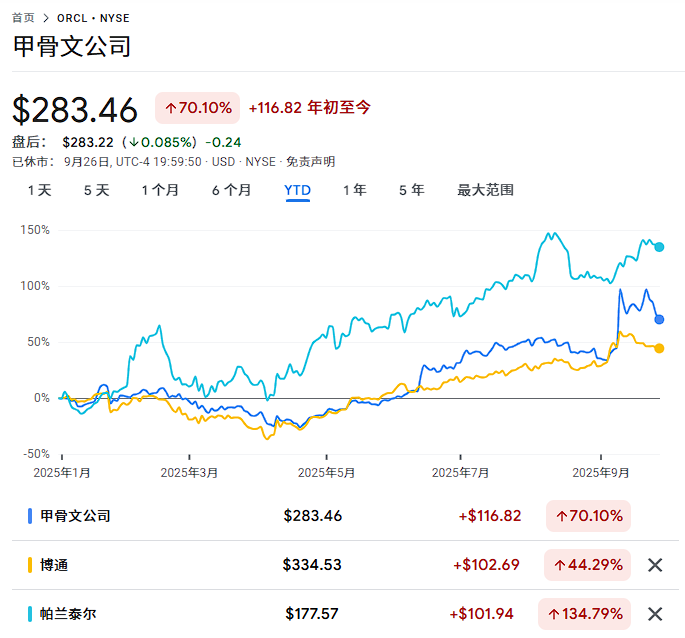Click the 帕兰泰尔 cyan legend color marker
This screenshot has height=638, width=685.
[x=30, y=614]
